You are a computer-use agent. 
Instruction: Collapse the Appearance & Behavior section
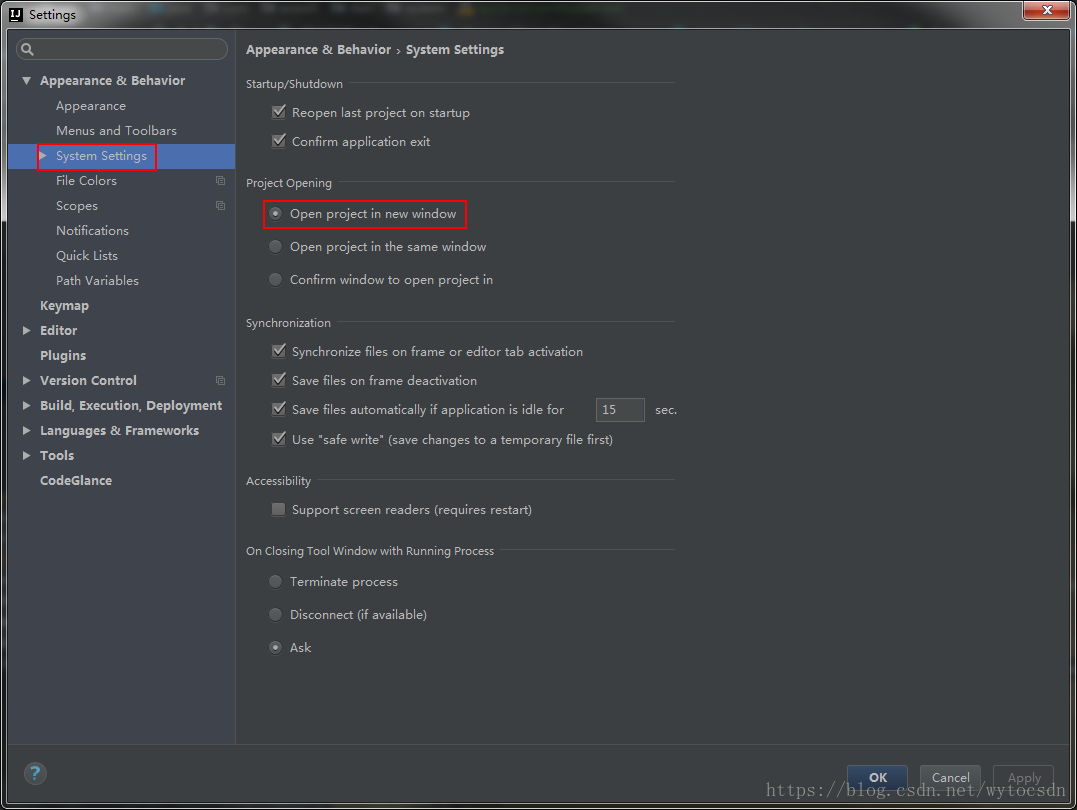[27, 81]
